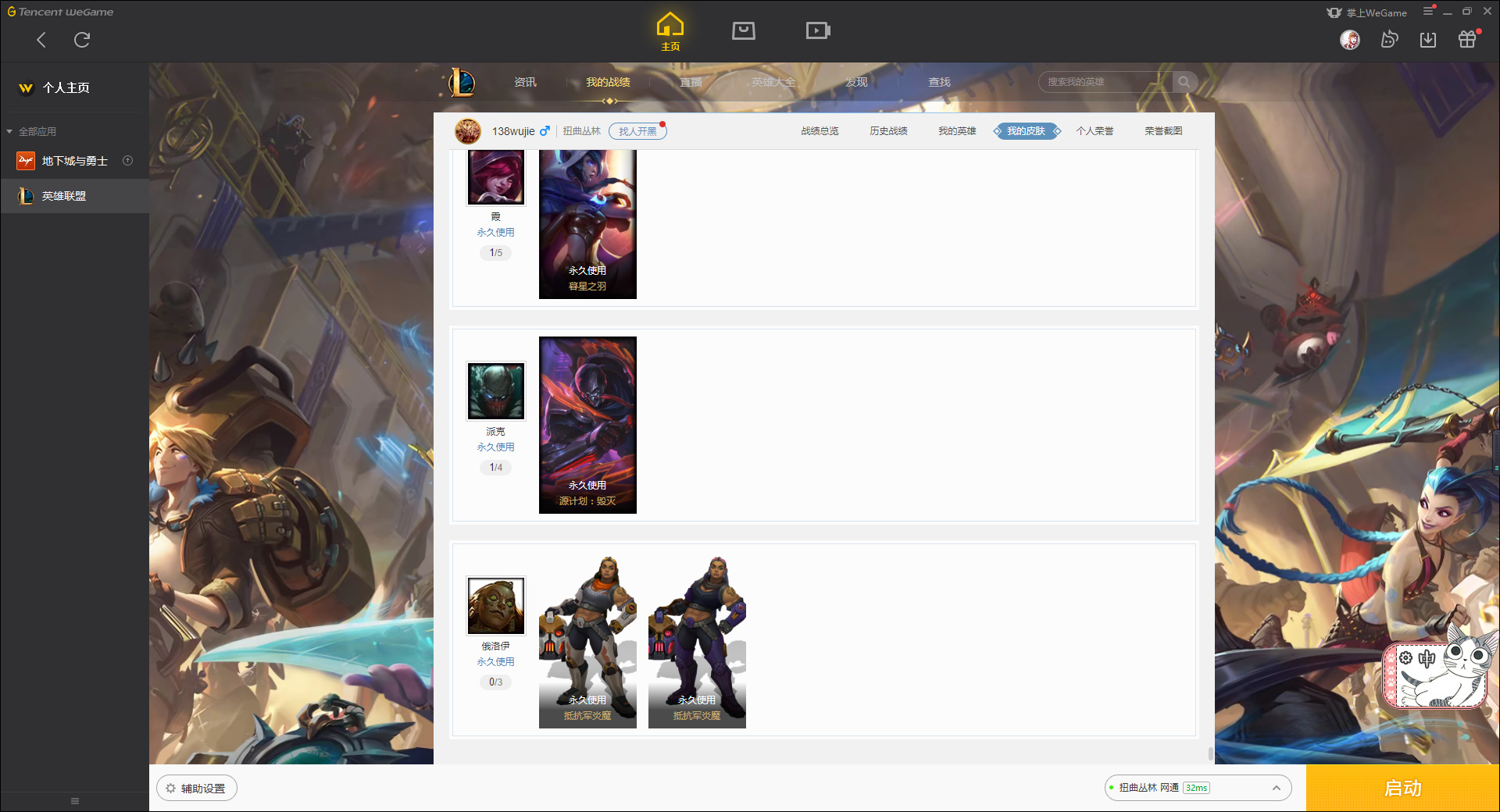Screen dimensions: 1500x812
Task: Switch to 荣誉截图 sub-tab
Action: pyautogui.click(x=1163, y=131)
